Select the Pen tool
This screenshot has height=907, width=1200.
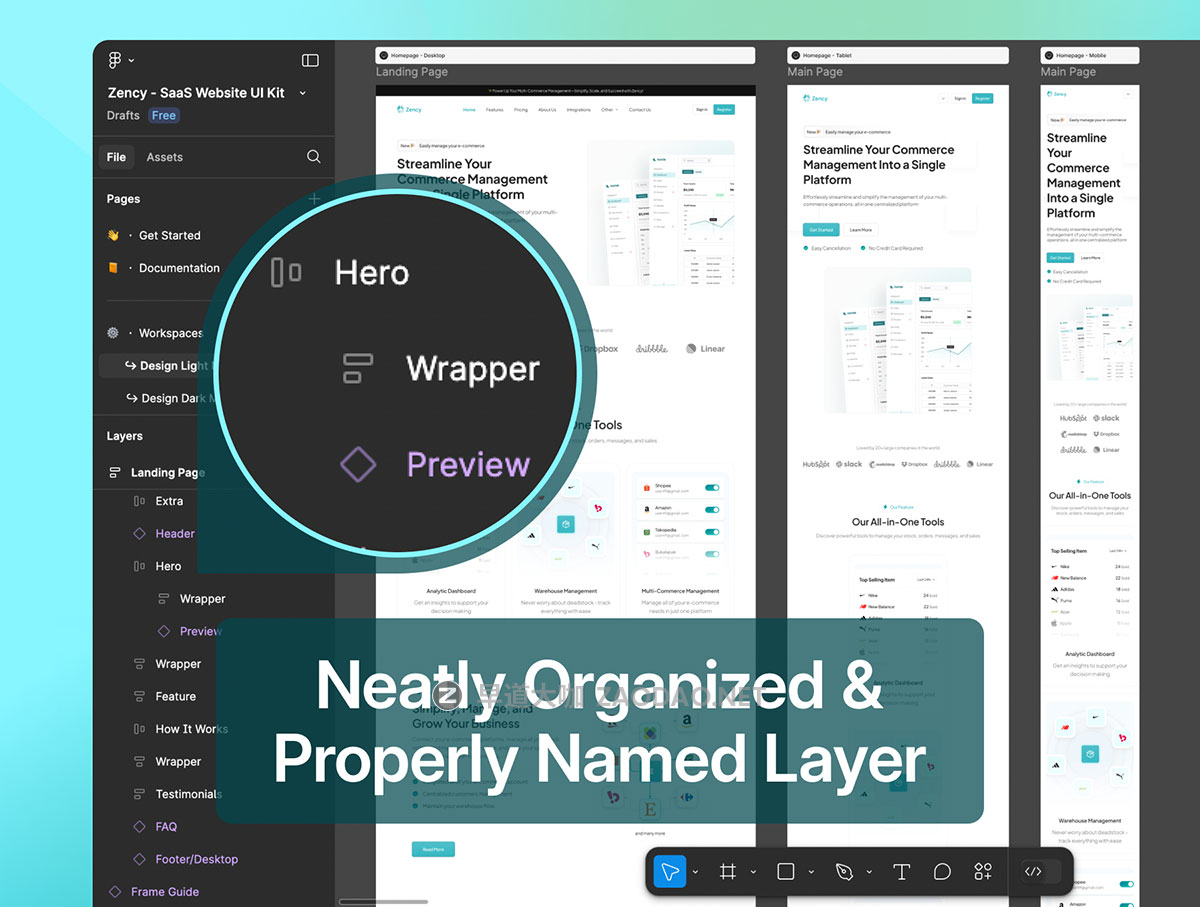pos(844,872)
